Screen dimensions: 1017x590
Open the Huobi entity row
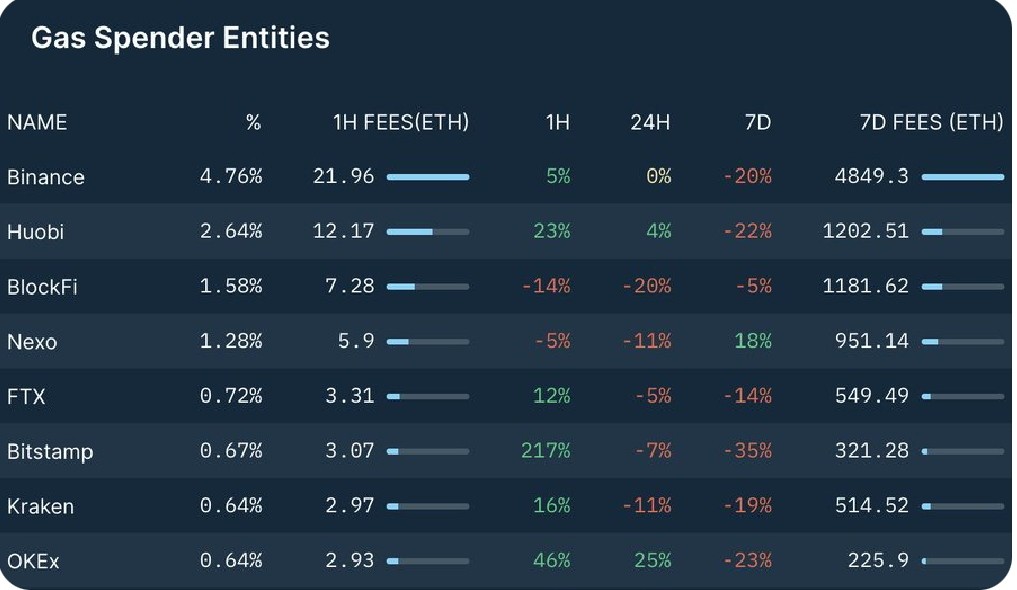click(x=506, y=231)
